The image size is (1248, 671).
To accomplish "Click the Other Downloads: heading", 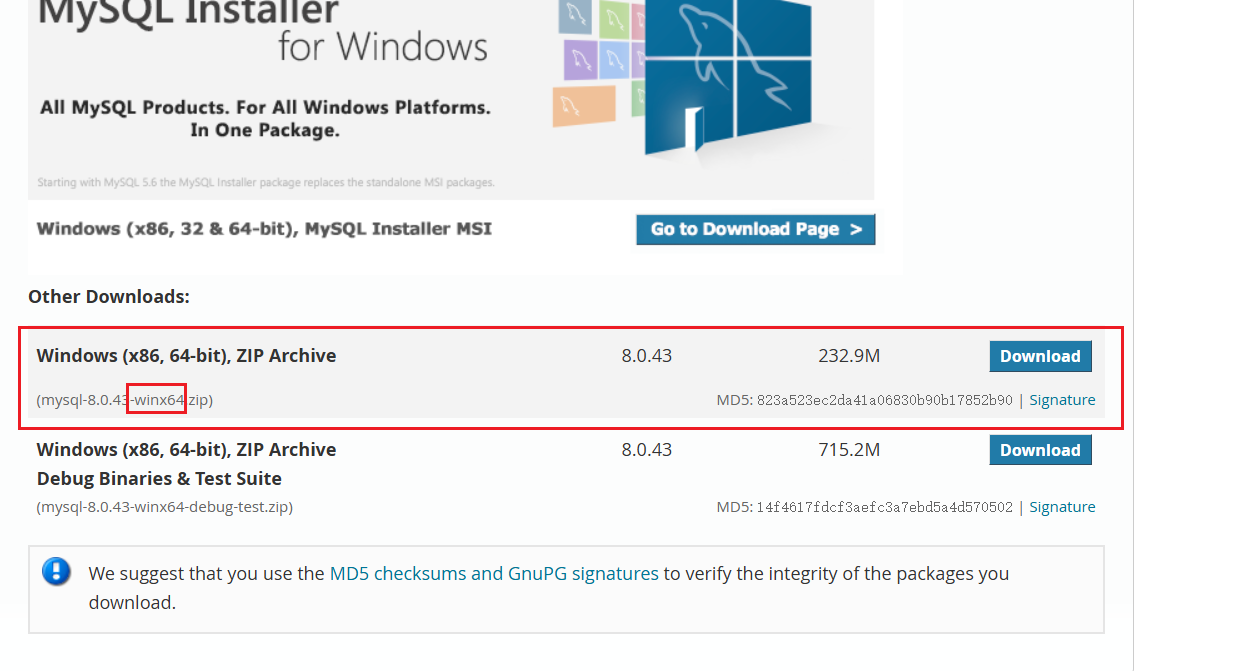I will (109, 297).
